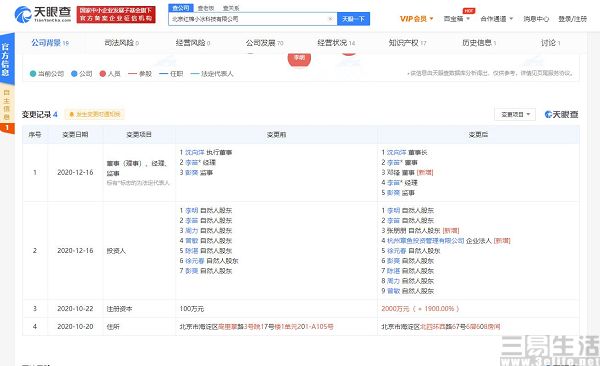Click the red official credit agency banner
The height and width of the screenshot is (366, 600).
click(116, 15)
